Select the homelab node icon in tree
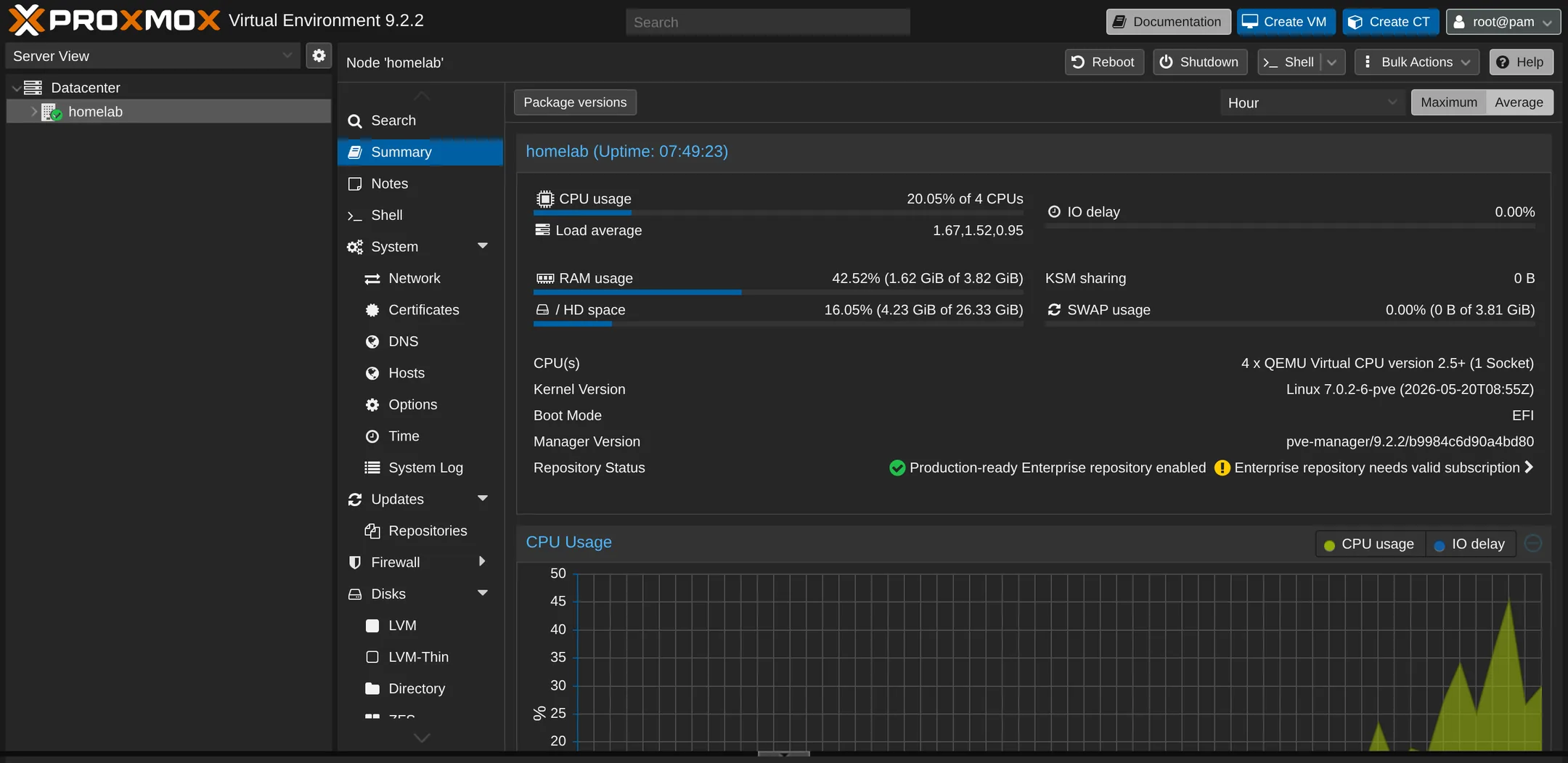The width and height of the screenshot is (1568, 763). (52, 112)
